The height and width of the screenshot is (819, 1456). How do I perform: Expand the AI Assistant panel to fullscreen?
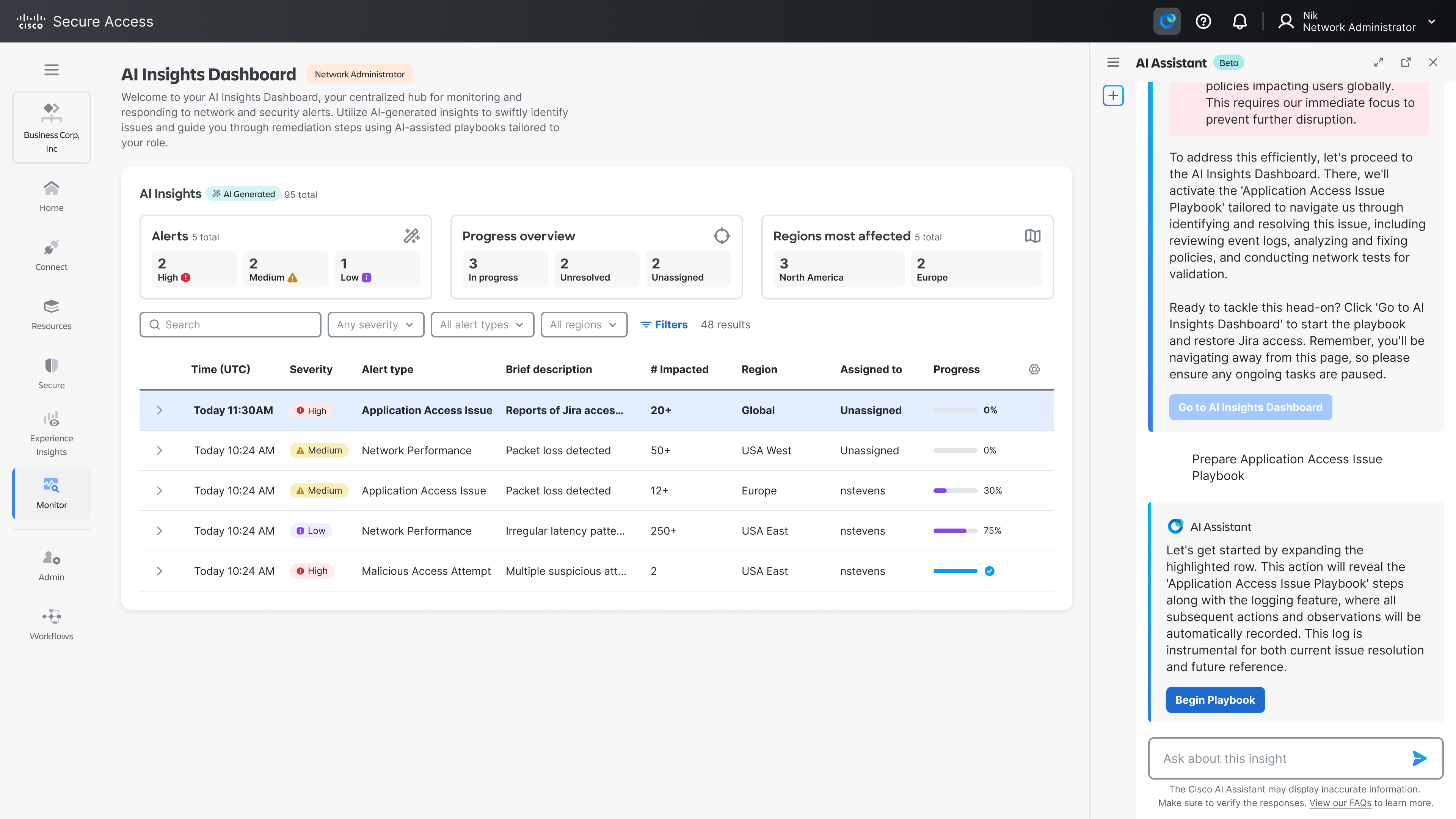point(1379,62)
